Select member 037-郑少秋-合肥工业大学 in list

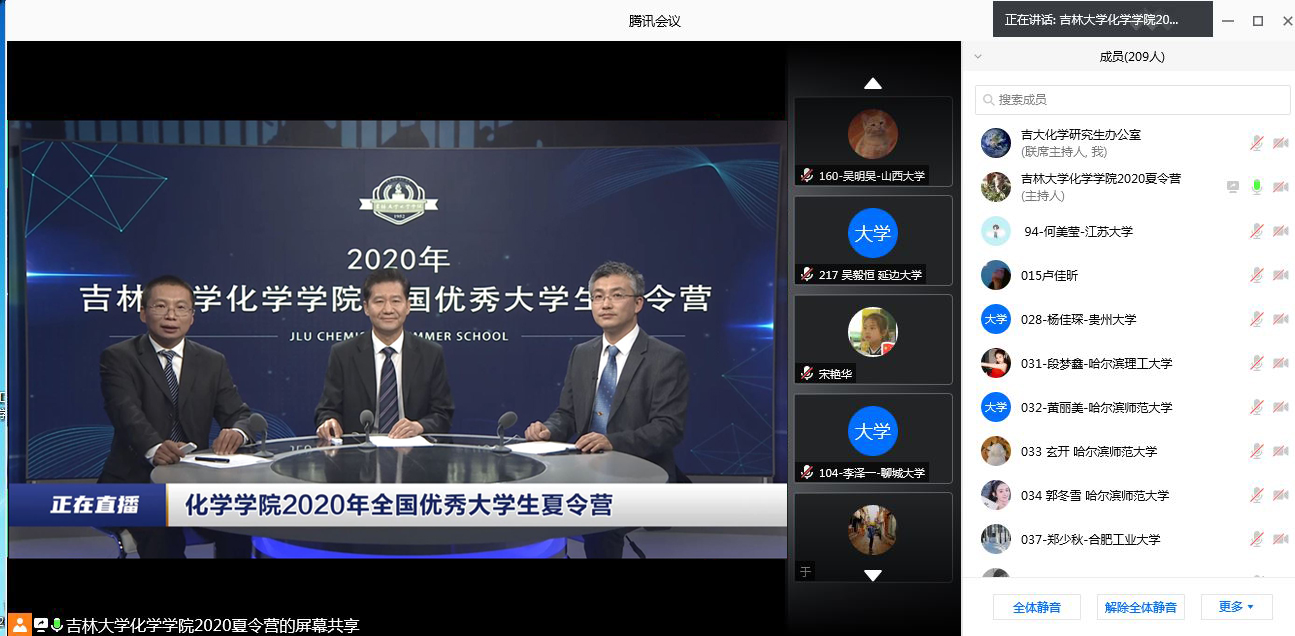pos(1090,539)
